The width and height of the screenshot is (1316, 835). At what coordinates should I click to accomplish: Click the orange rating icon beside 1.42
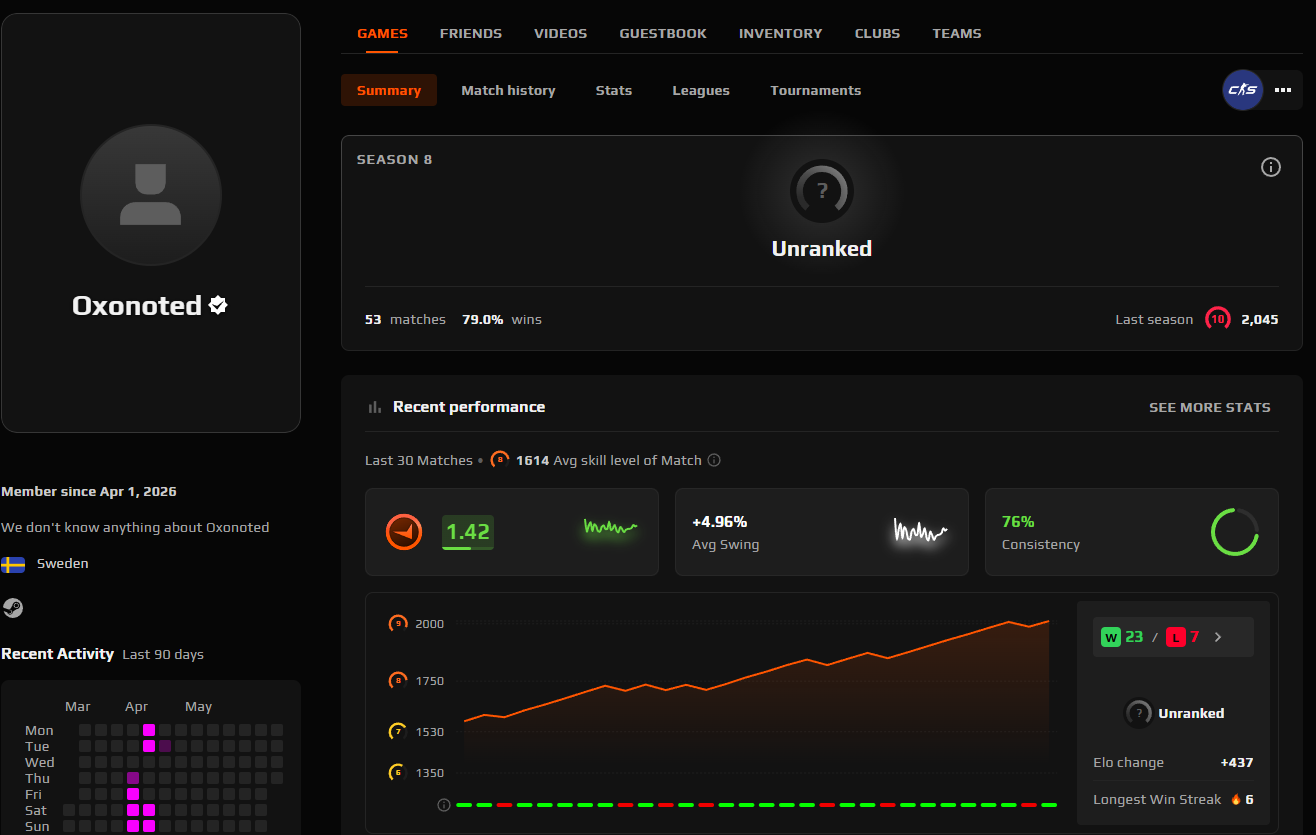(405, 532)
